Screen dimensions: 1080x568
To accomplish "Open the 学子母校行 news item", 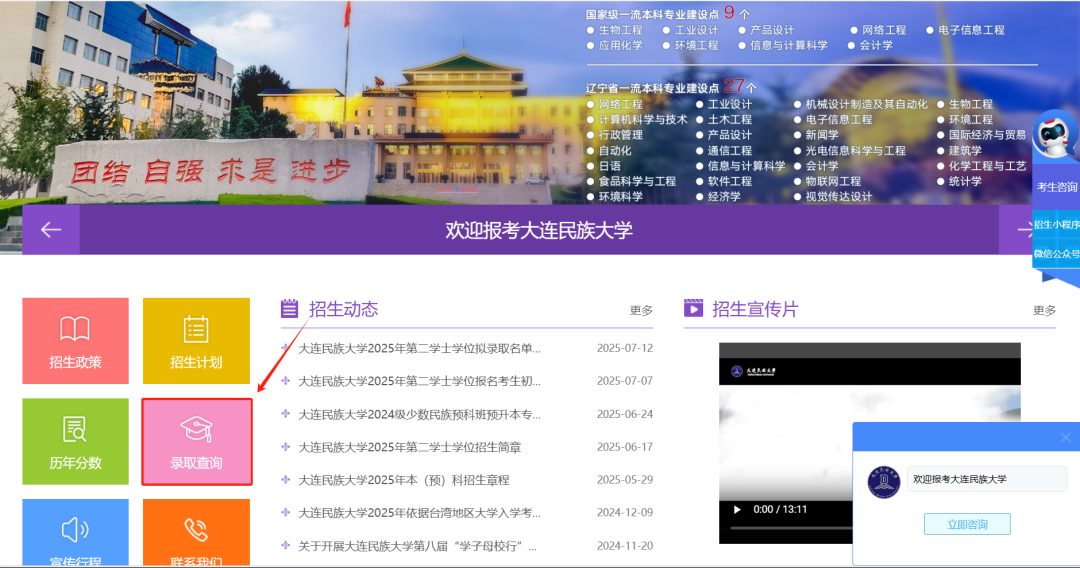I will (417, 546).
